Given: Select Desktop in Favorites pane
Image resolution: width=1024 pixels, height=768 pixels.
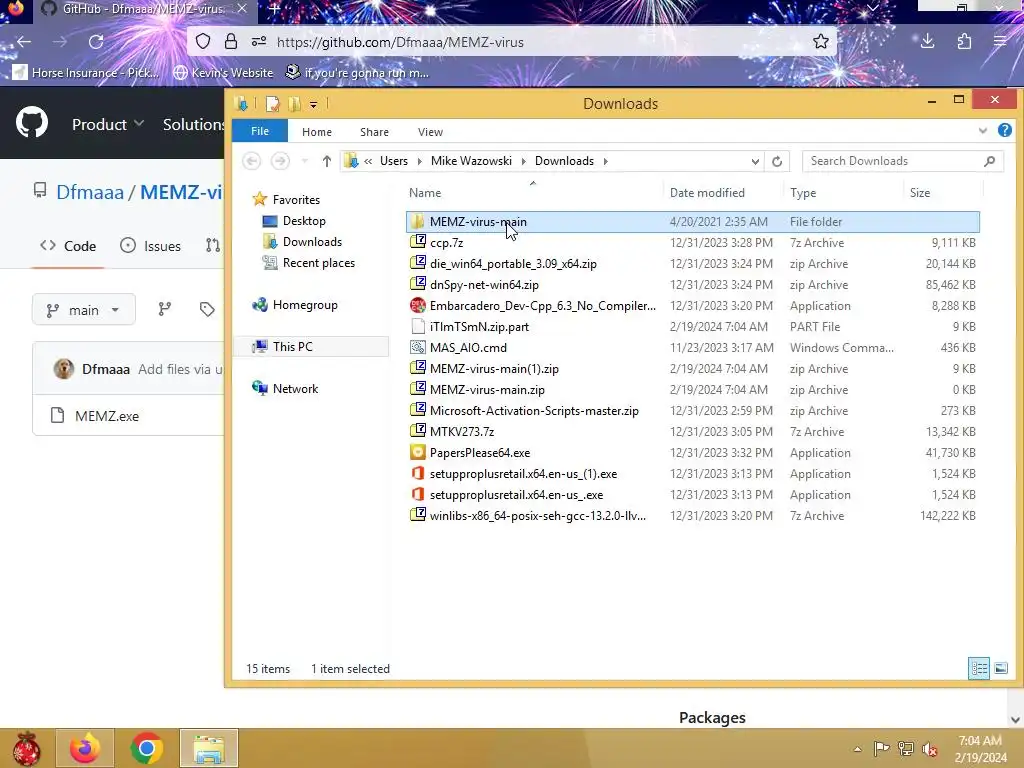Looking at the screenshot, I should tap(304, 221).
